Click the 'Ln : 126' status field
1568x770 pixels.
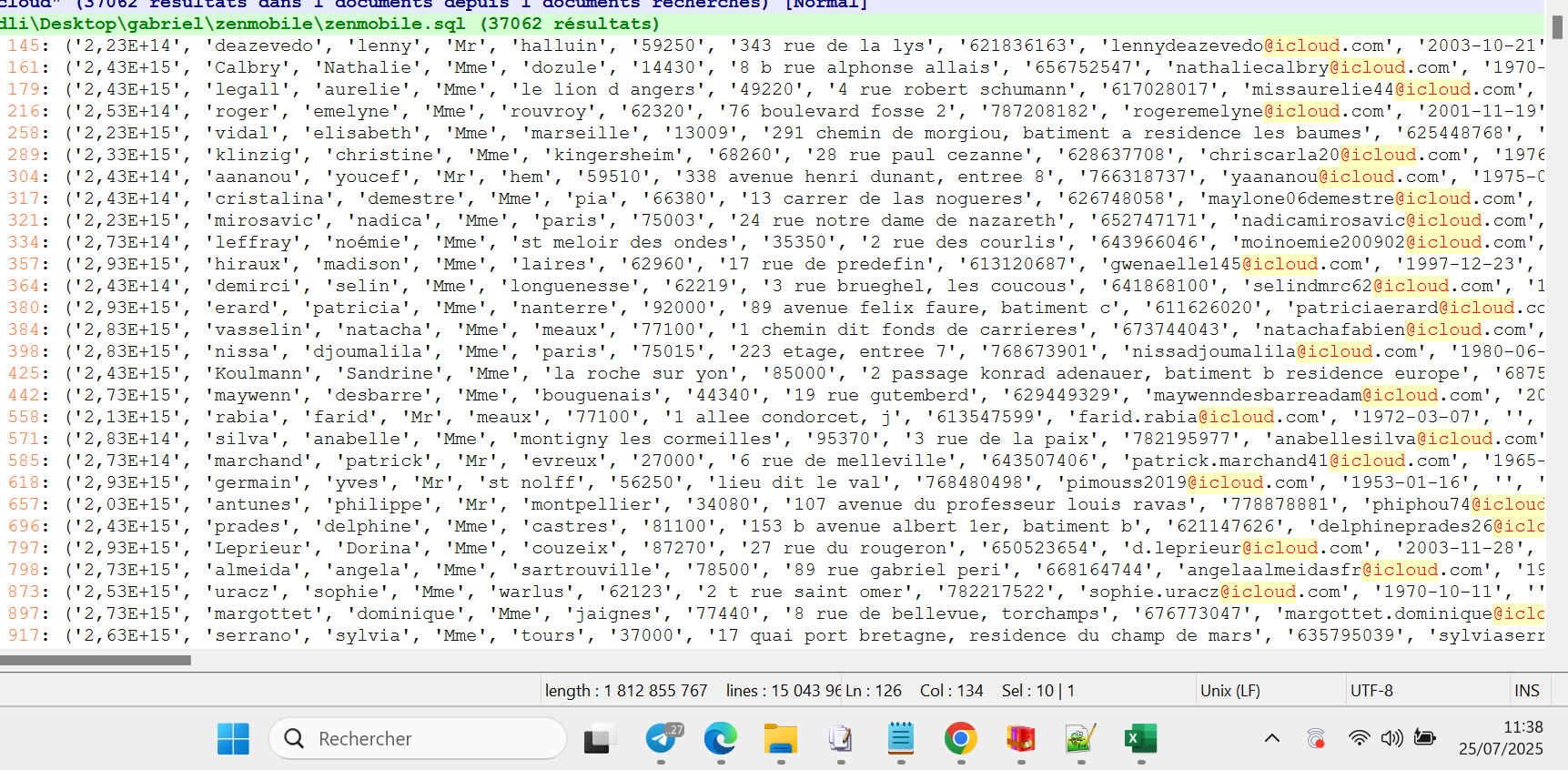(x=874, y=691)
